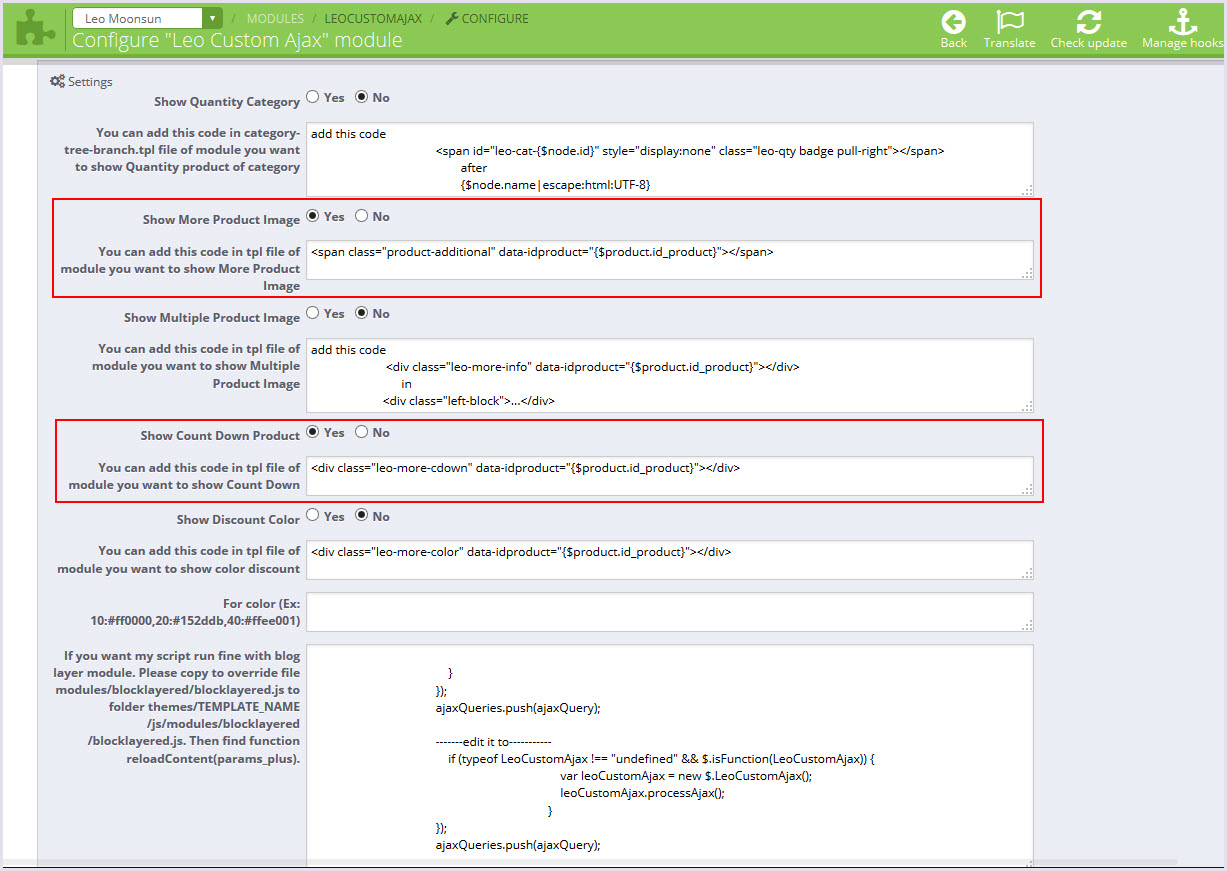Enable Yes for Show Multiple Product Image
The image size is (1227, 871).
tap(313, 313)
